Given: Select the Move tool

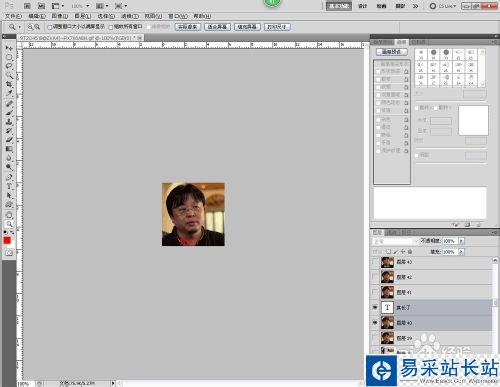Looking at the screenshot, I should [x=9, y=49].
